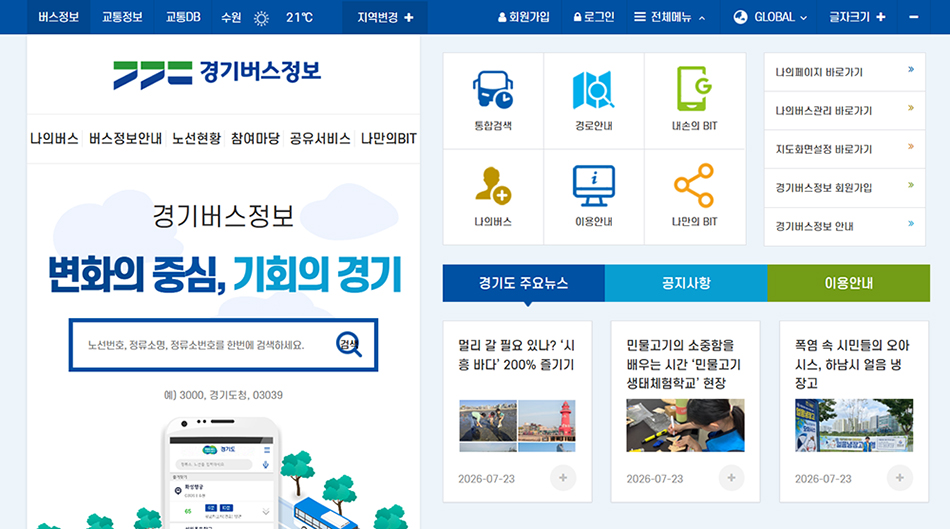Go to 나의페이지 바로가기 link
The width and height of the screenshot is (950, 529).
pos(845,72)
